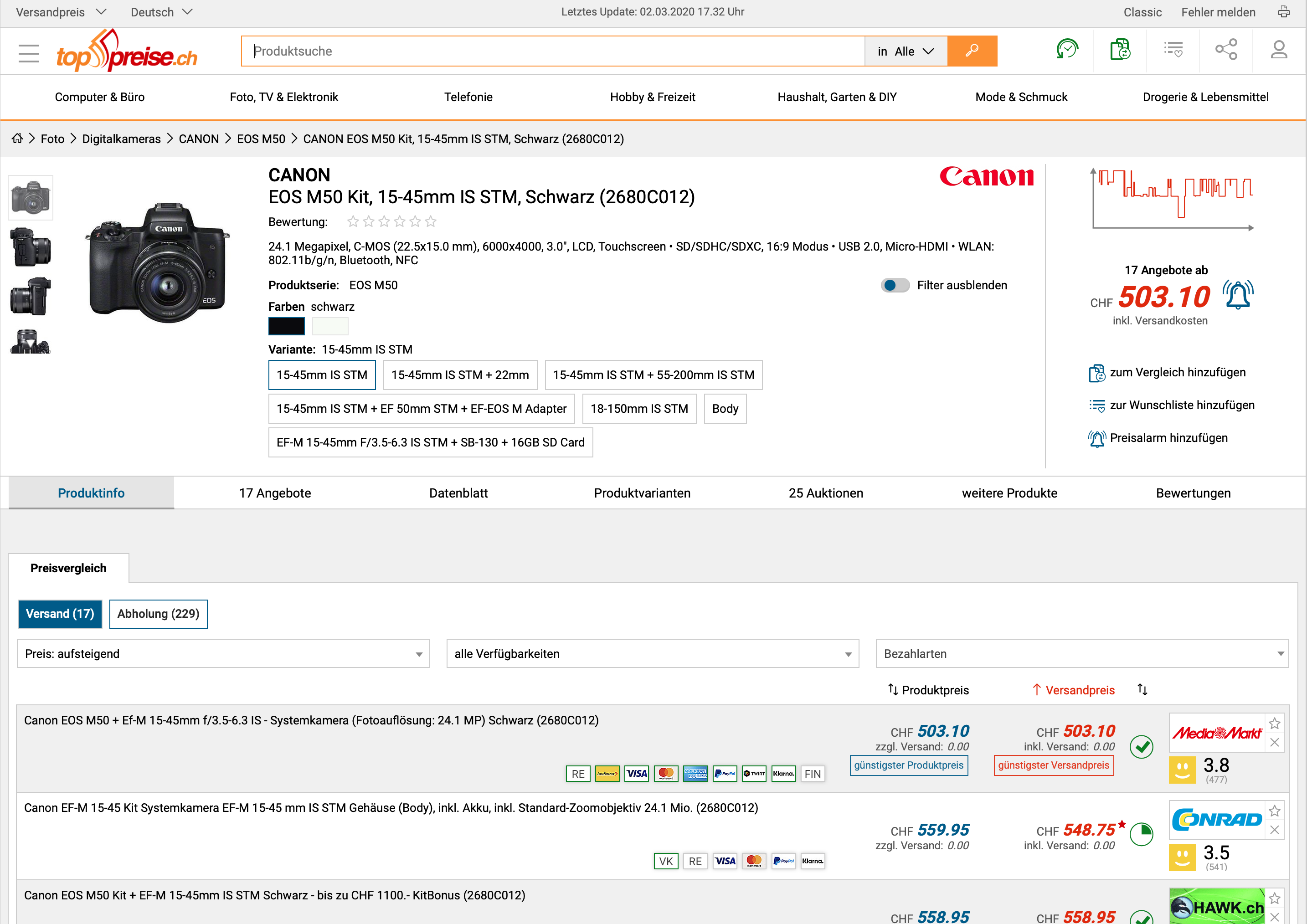
Task: Select the white color swatch
Action: [x=330, y=326]
